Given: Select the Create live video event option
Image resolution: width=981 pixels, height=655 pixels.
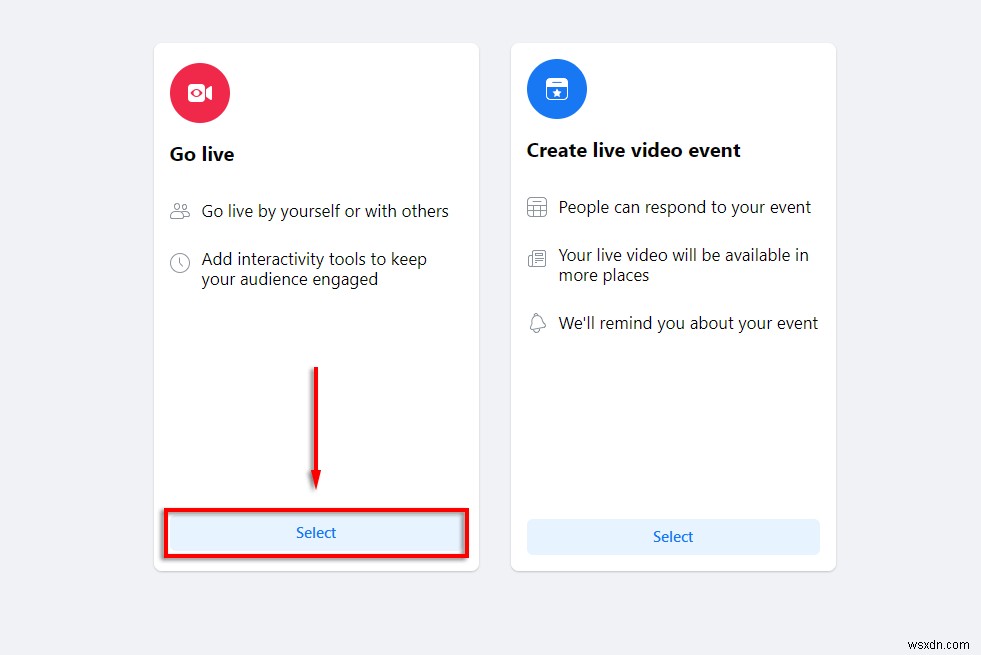Looking at the screenshot, I should coord(672,537).
